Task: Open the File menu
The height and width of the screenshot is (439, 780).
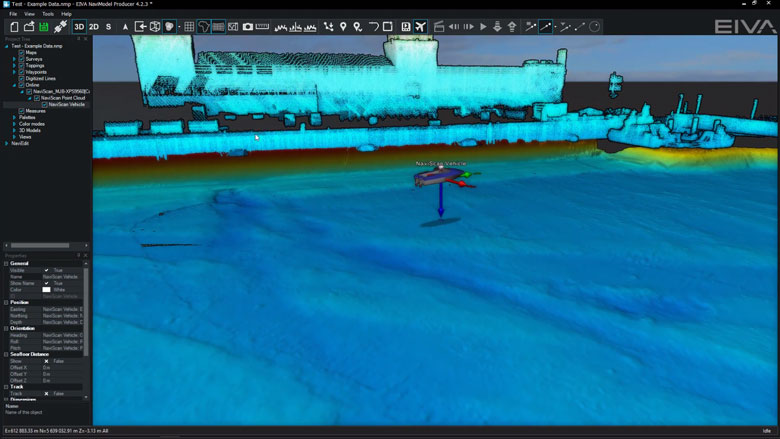Action: click(x=13, y=14)
